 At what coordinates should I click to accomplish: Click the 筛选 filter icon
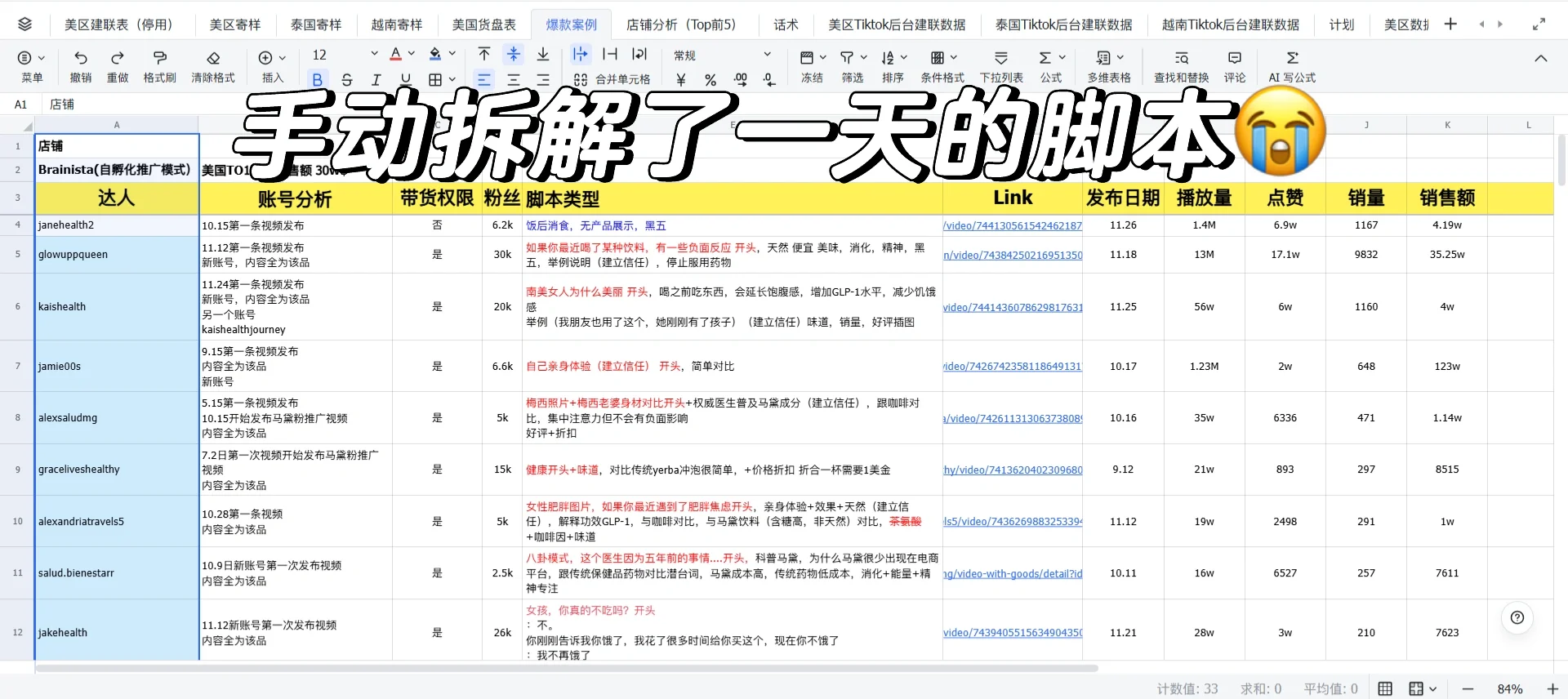[x=847, y=57]
